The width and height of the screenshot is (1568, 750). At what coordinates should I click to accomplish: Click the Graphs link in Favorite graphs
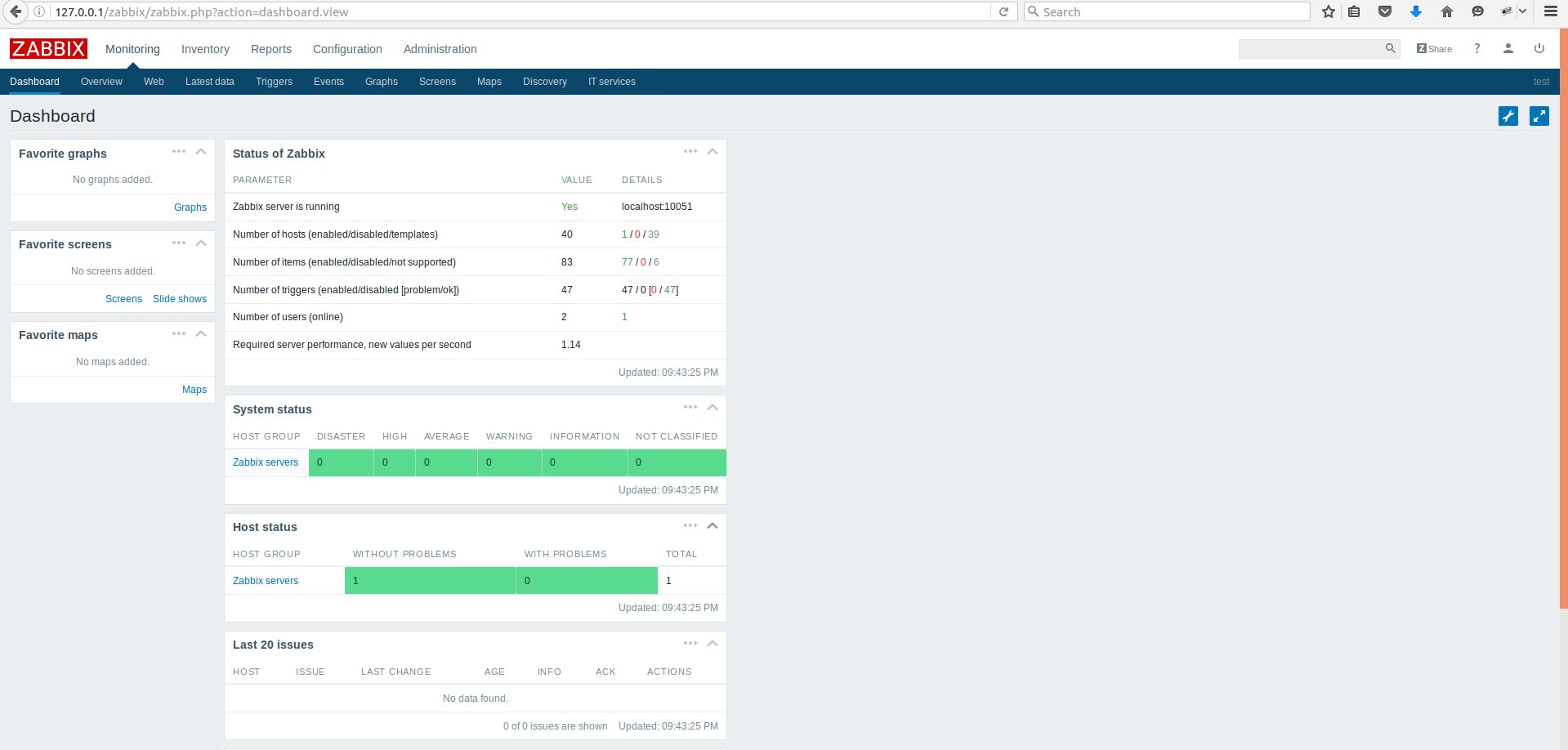tap(190, 208)
